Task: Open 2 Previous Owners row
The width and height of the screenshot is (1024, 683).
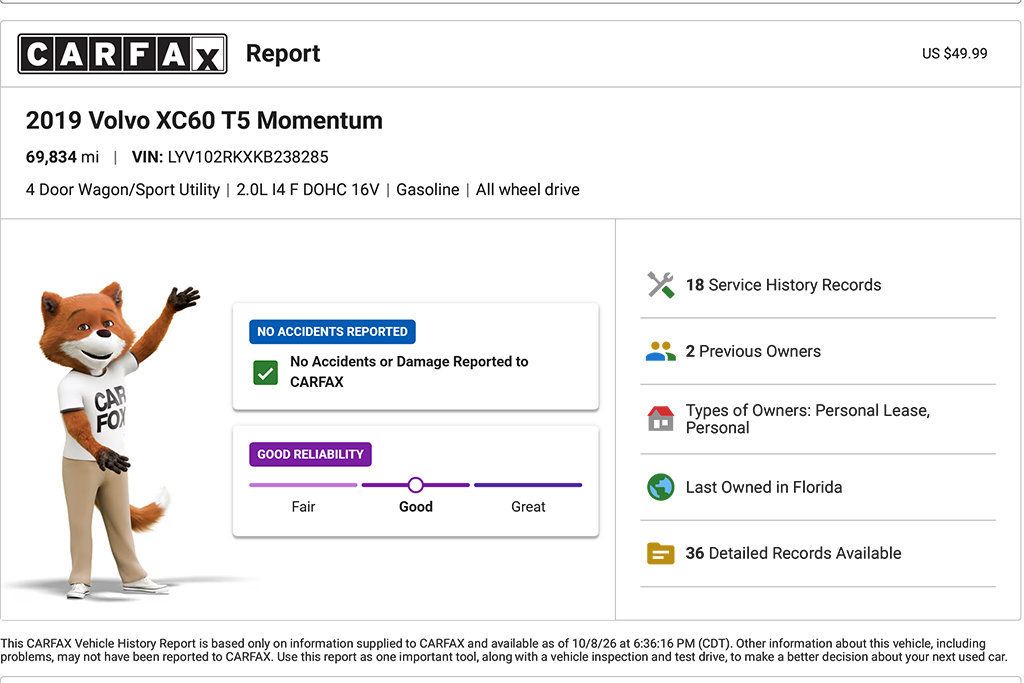Action: point(818,351)
